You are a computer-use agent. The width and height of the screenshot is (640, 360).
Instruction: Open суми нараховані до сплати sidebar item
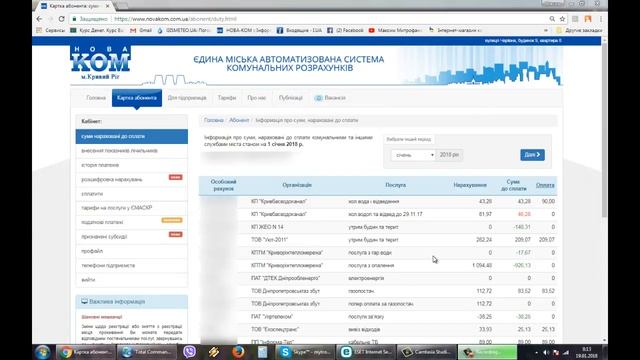pos(132,136)
